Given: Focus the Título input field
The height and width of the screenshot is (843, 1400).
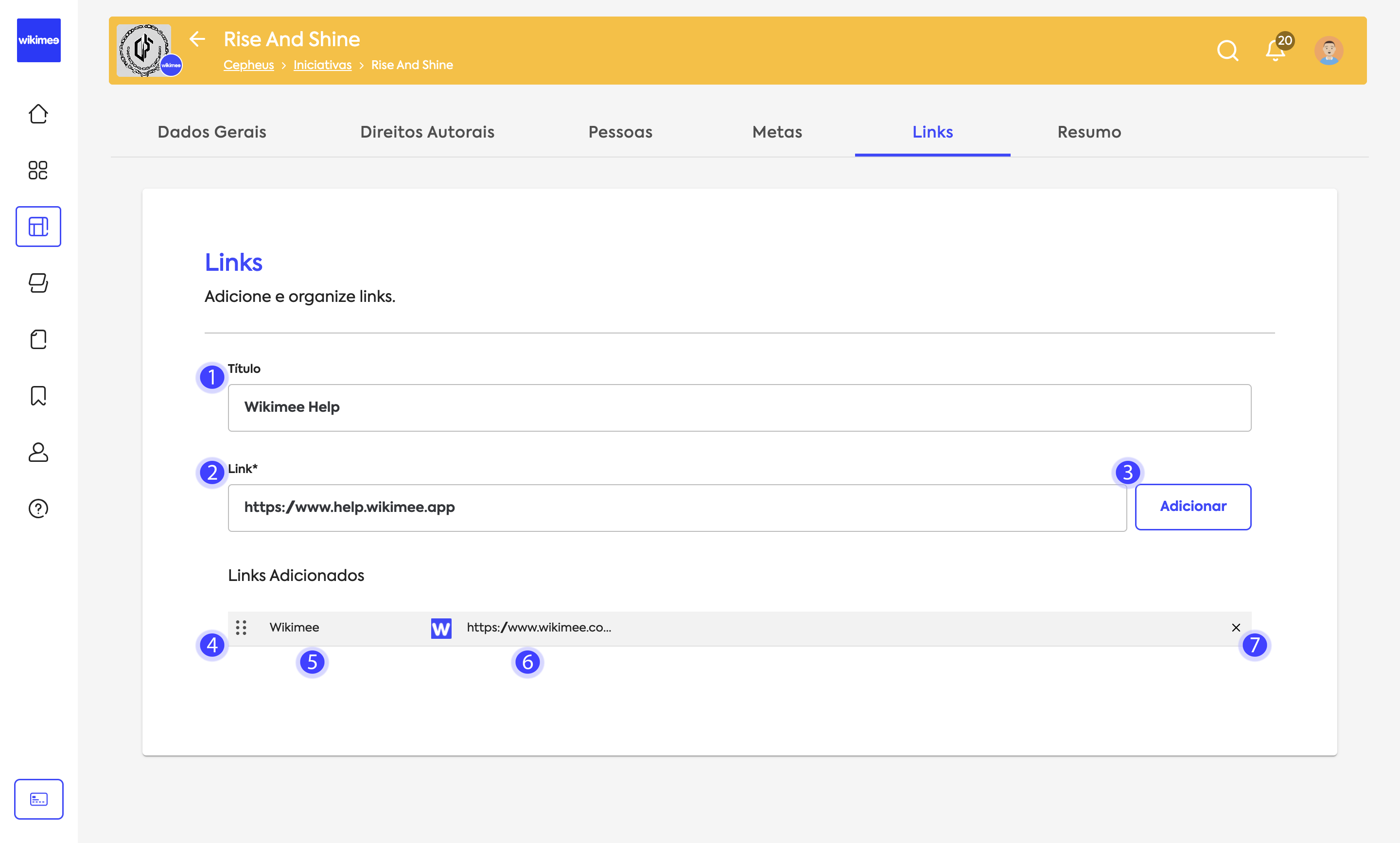Looking at the screenshot, I should [x=738, y=407].
